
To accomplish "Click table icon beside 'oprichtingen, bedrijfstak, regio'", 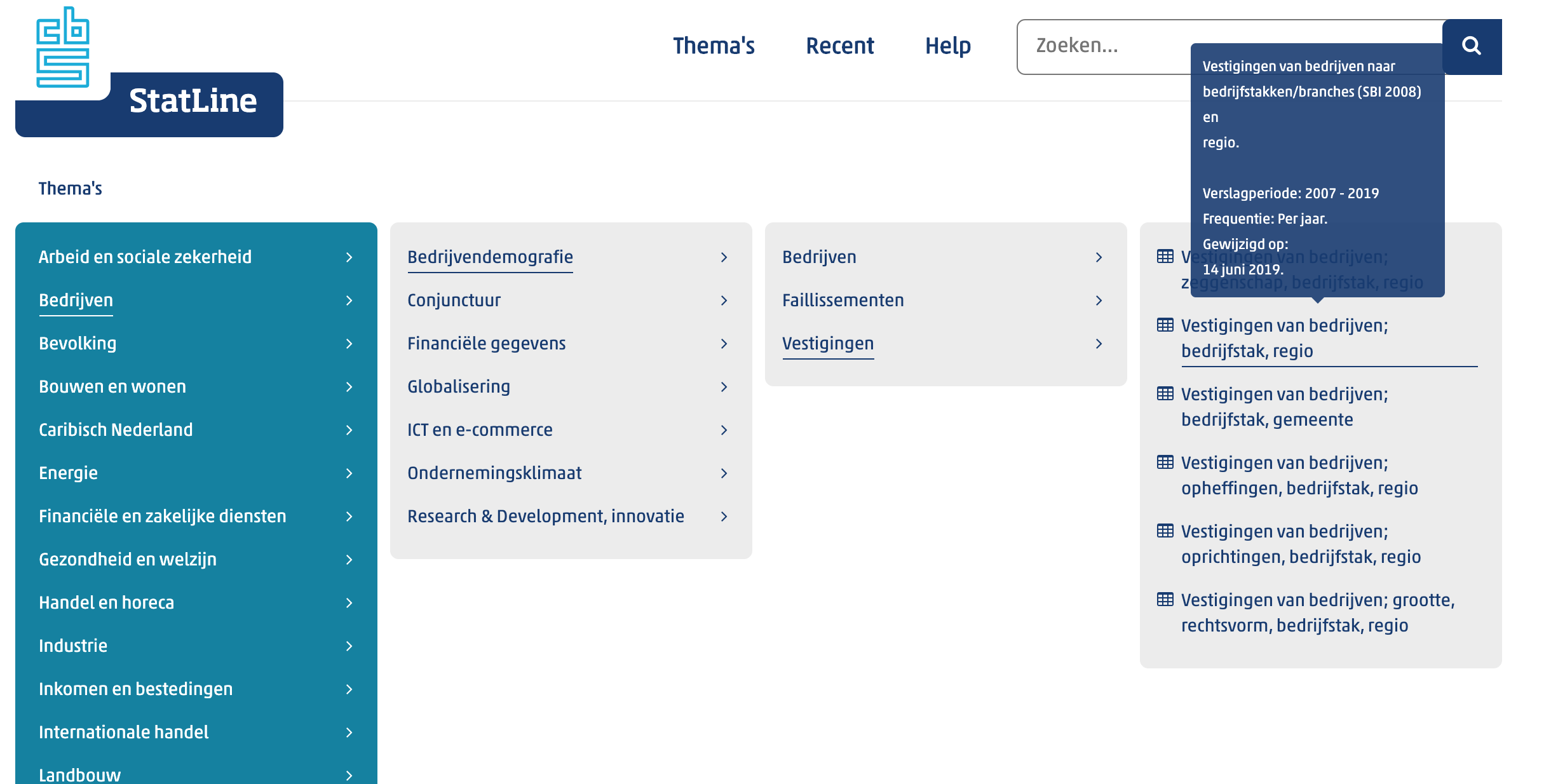I will (x=1165, y=531).
